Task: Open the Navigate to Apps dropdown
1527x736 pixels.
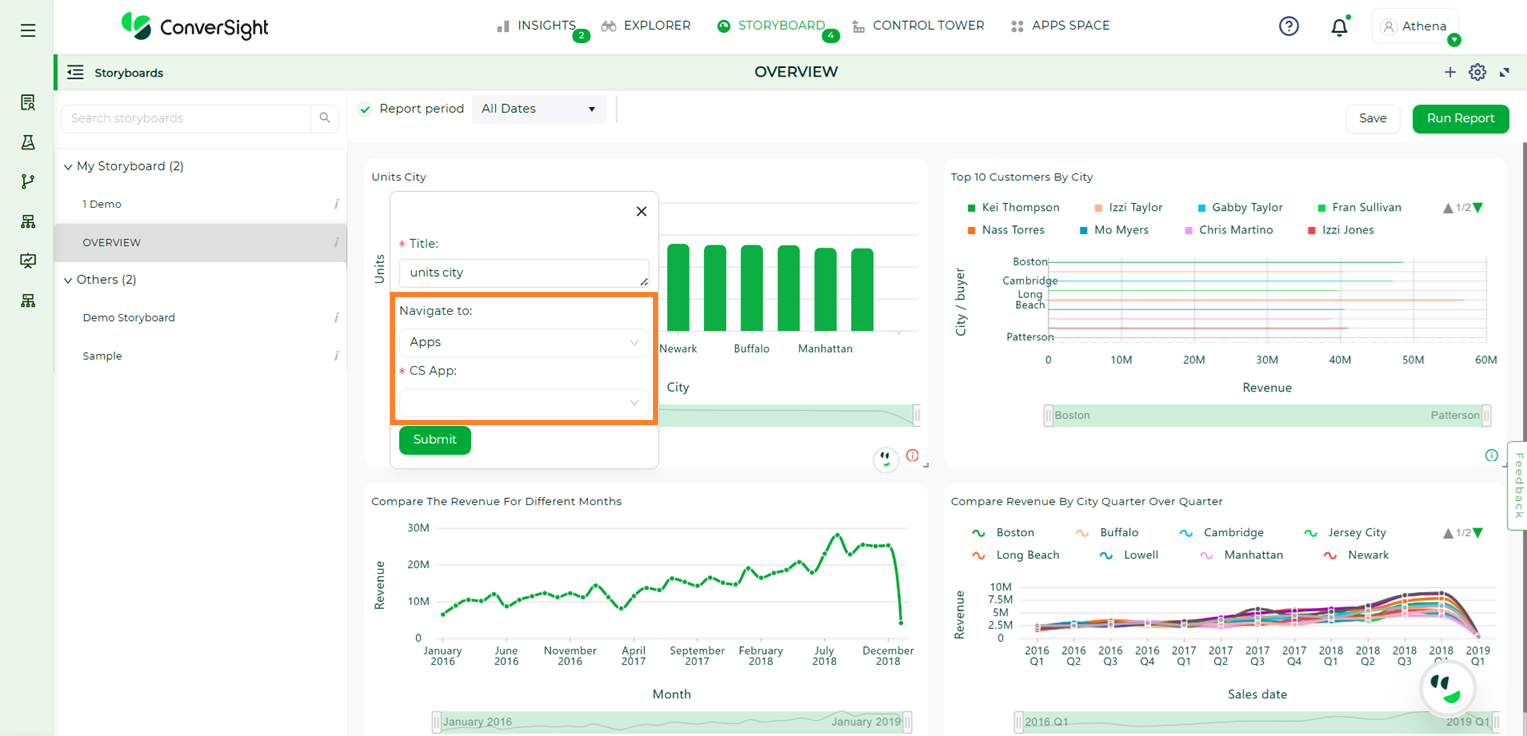Action: [523, 342]
